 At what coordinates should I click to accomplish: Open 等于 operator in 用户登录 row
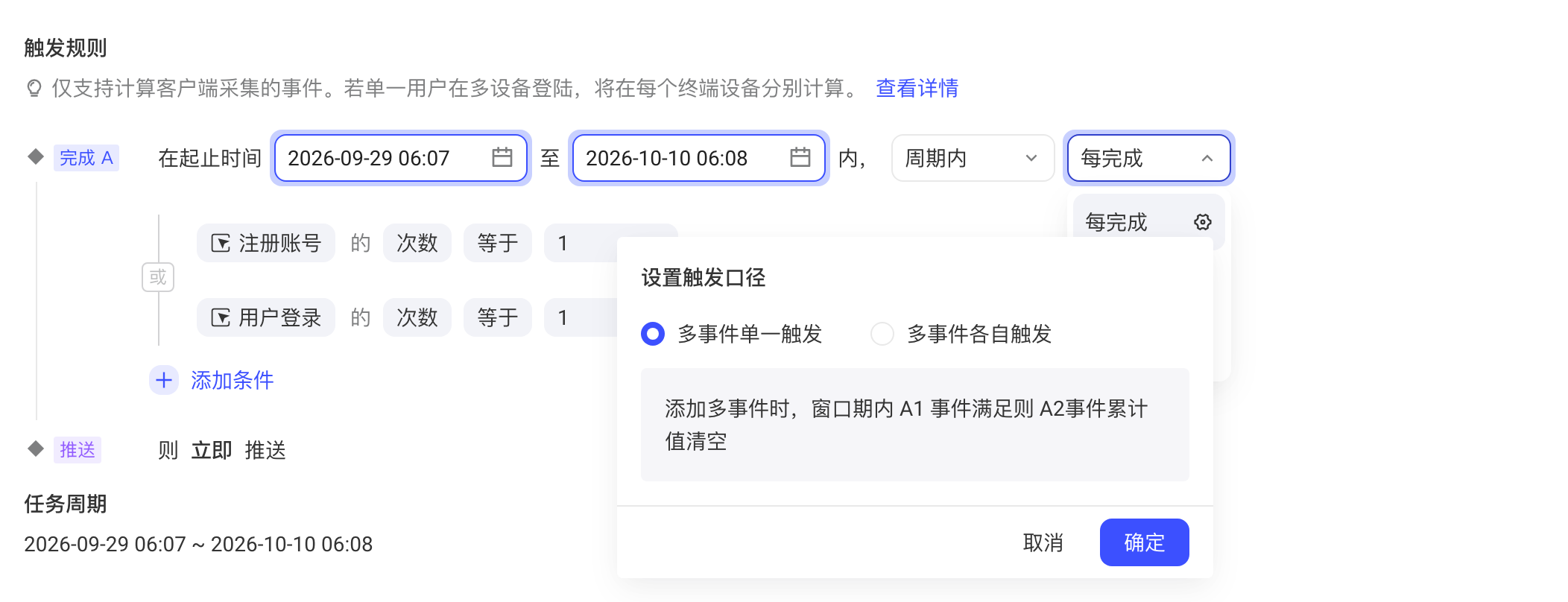pos(498,317)
